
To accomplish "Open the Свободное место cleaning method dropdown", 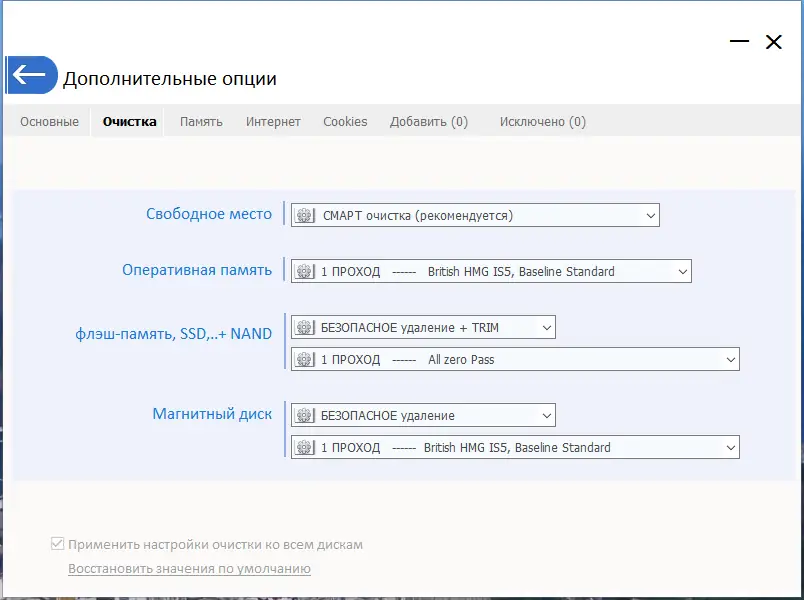I will tap(650, 214).
